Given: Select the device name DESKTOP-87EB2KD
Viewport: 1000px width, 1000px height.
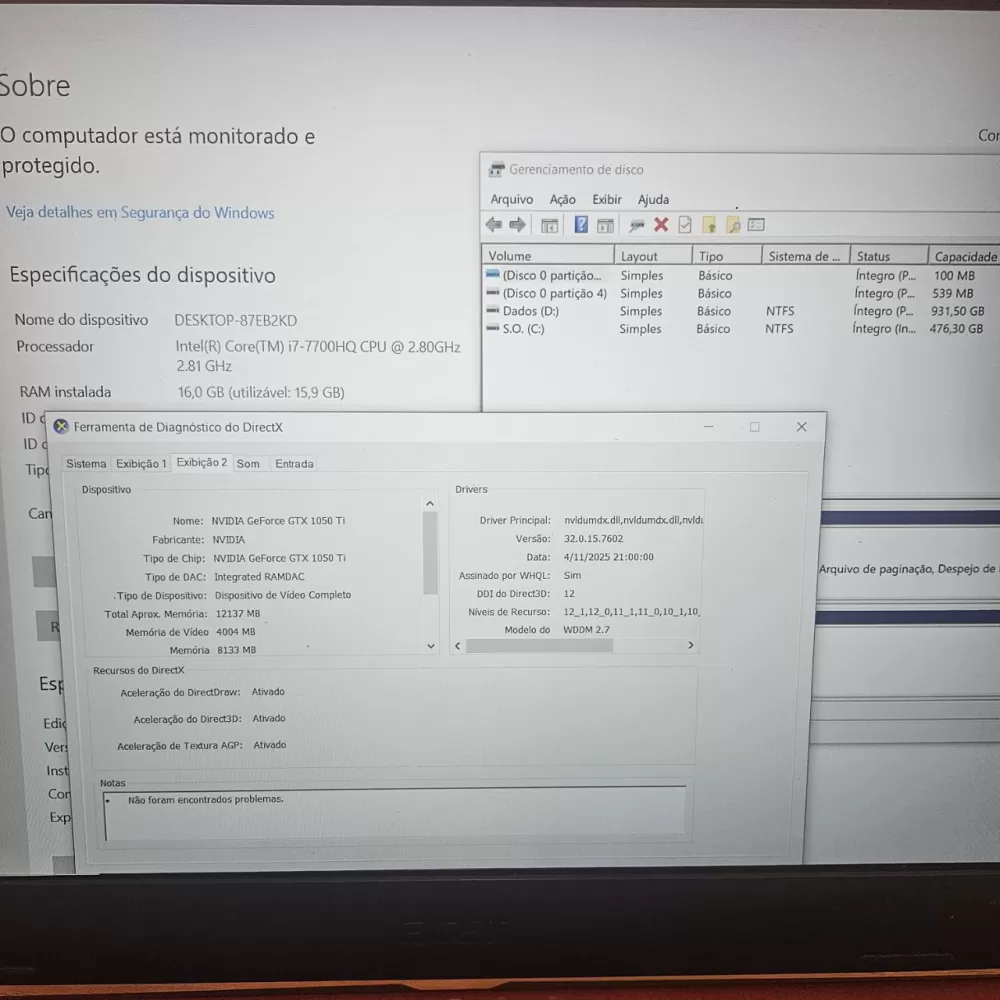Looking at the screenshot, I should click(236, 320).
